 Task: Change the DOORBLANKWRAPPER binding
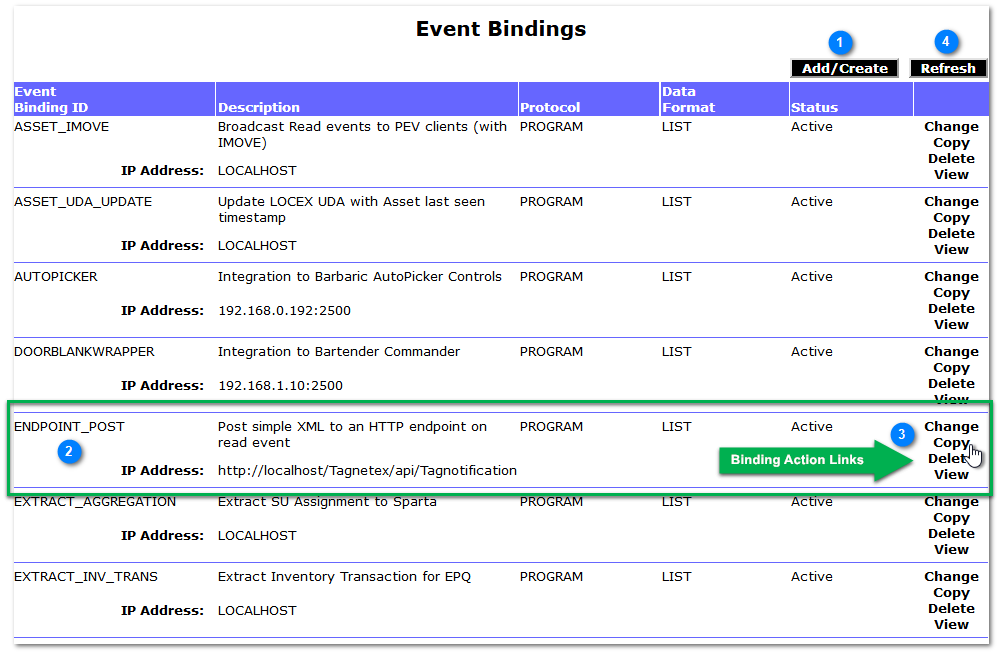pos(951,352)
